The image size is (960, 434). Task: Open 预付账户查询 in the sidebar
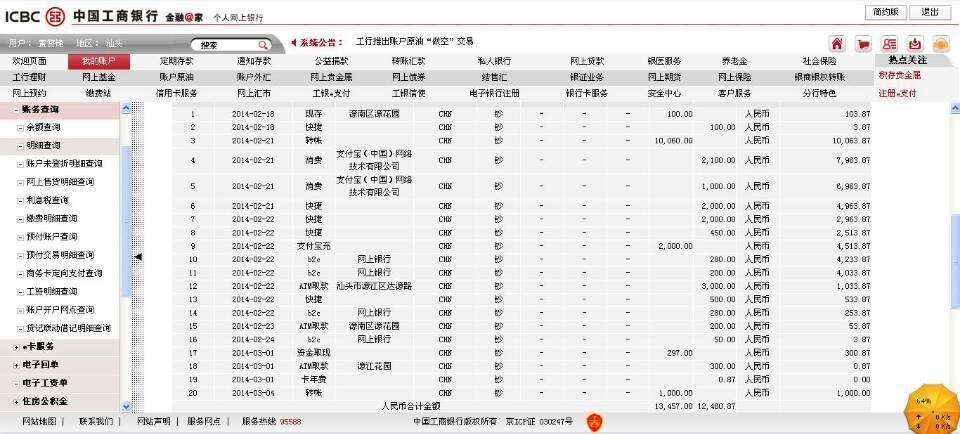pyautogui.click(x=51, y=237)
